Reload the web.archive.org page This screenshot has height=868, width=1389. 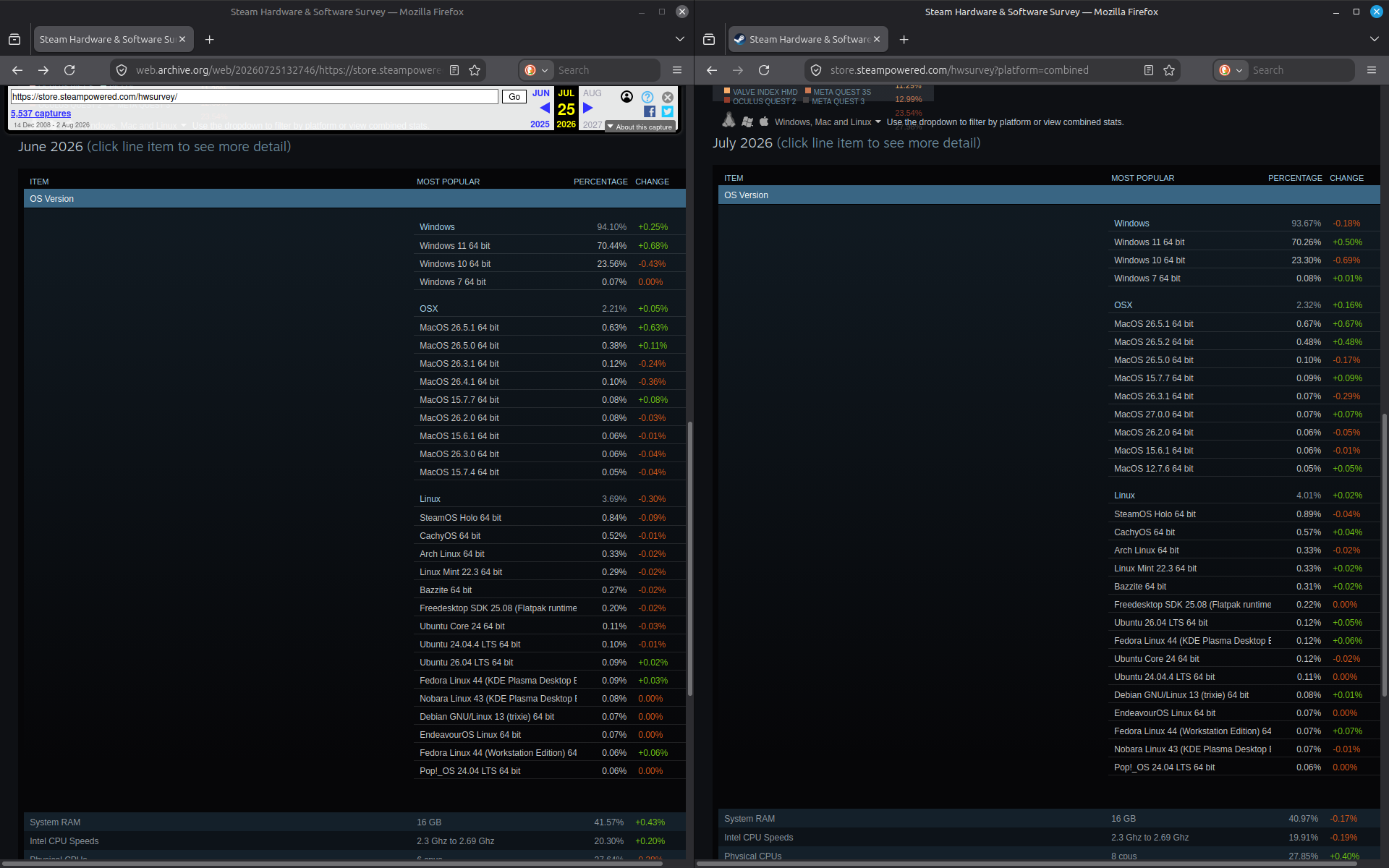click(x=69, y=70)
